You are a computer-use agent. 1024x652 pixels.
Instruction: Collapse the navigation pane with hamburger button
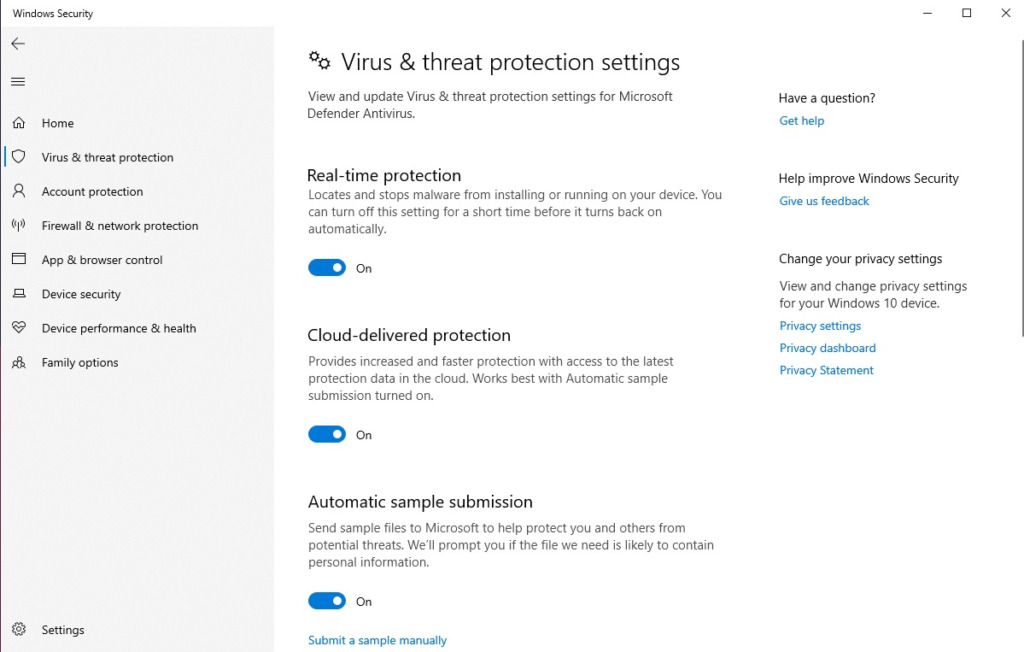point(18,82)
